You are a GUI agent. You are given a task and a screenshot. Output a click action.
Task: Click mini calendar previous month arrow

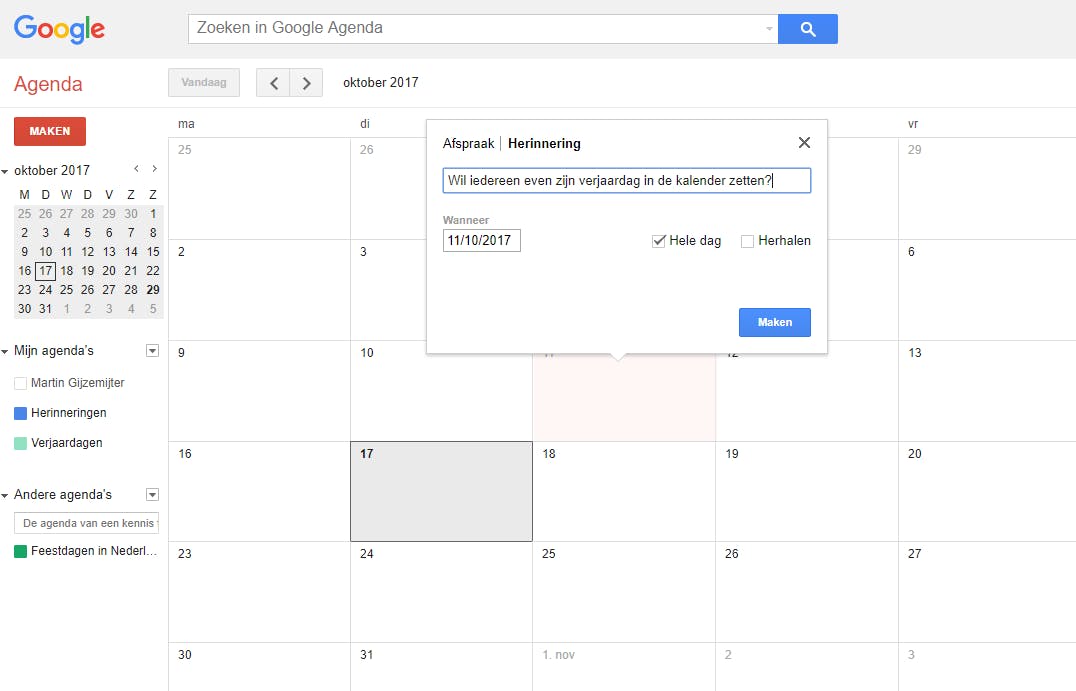click(136, 169)
